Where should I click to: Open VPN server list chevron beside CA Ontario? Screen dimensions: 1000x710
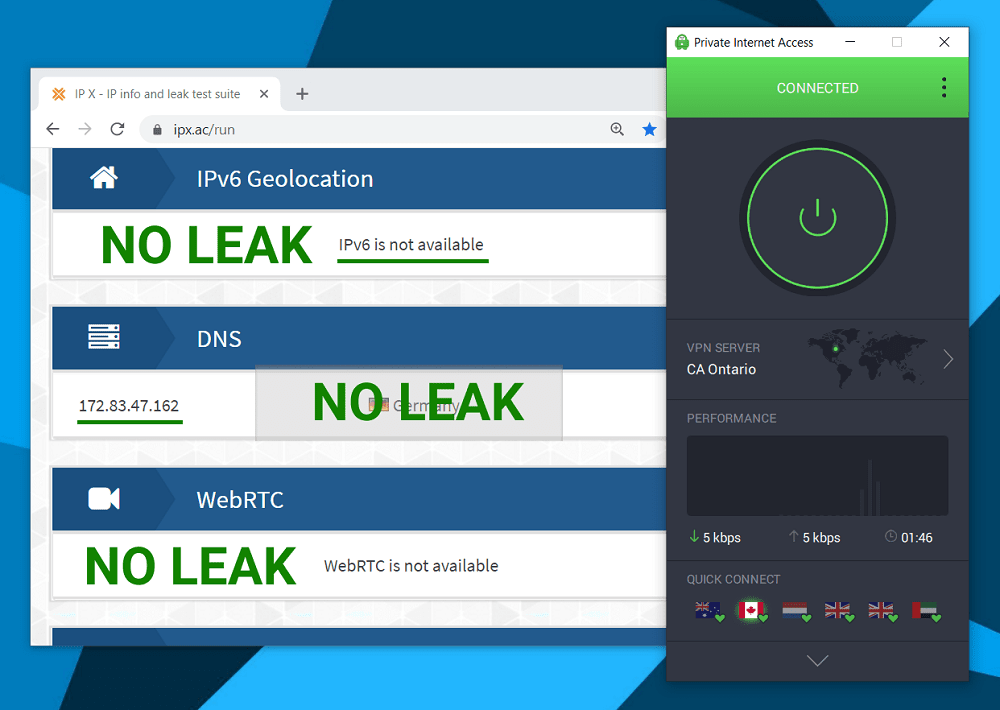pos(948,359)
